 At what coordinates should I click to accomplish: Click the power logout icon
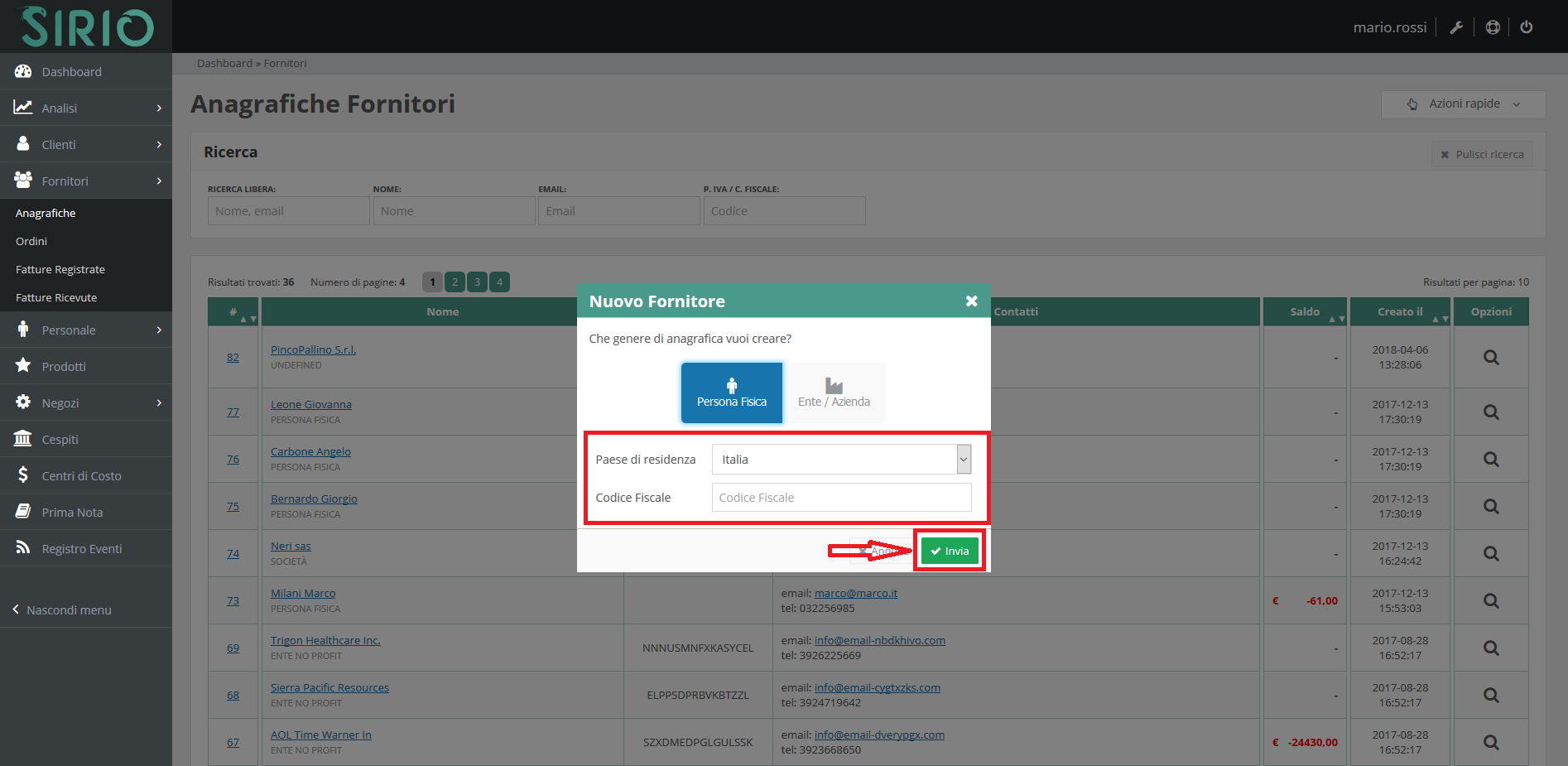point(1526,27)
